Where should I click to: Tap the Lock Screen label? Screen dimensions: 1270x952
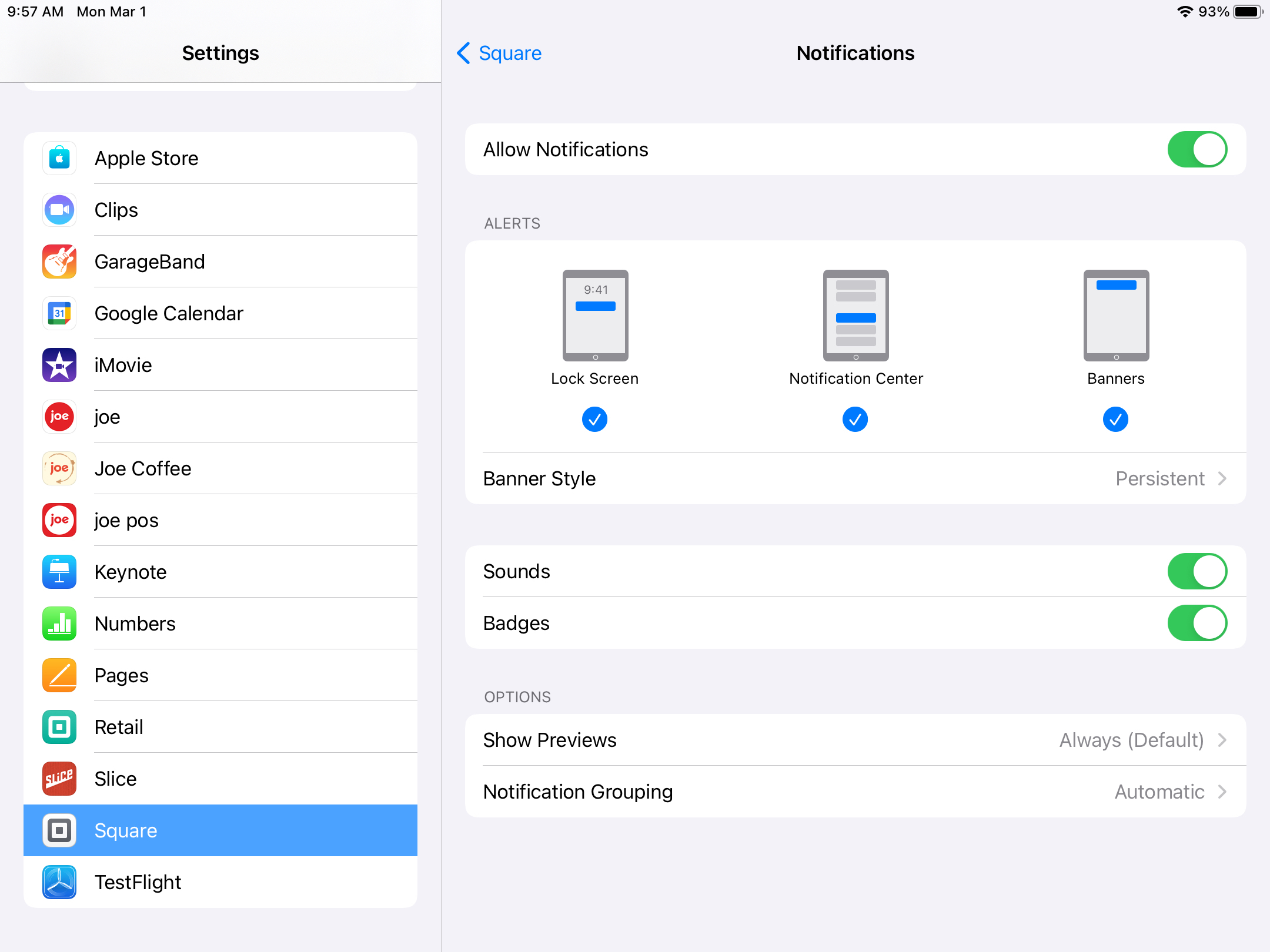pos(594,378)
